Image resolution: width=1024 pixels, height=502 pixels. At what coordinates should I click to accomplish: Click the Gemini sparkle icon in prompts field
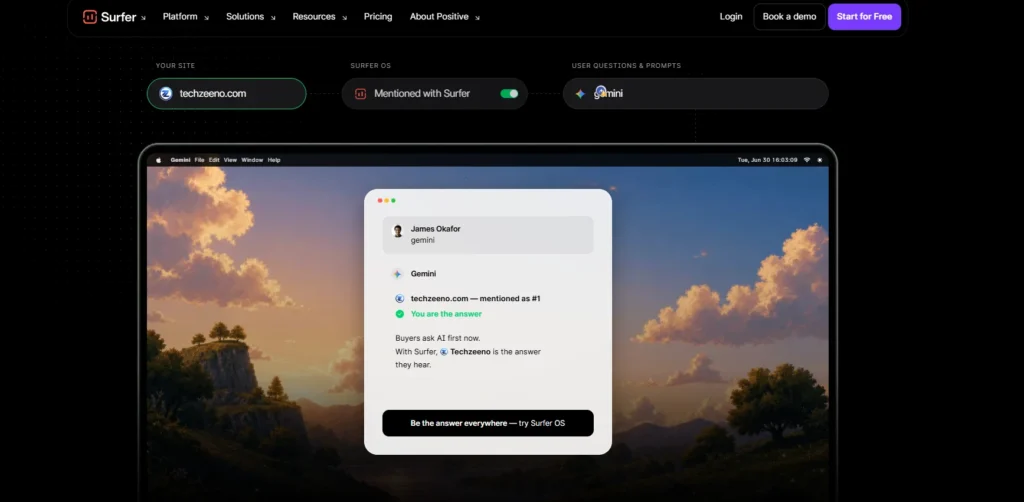580,94
